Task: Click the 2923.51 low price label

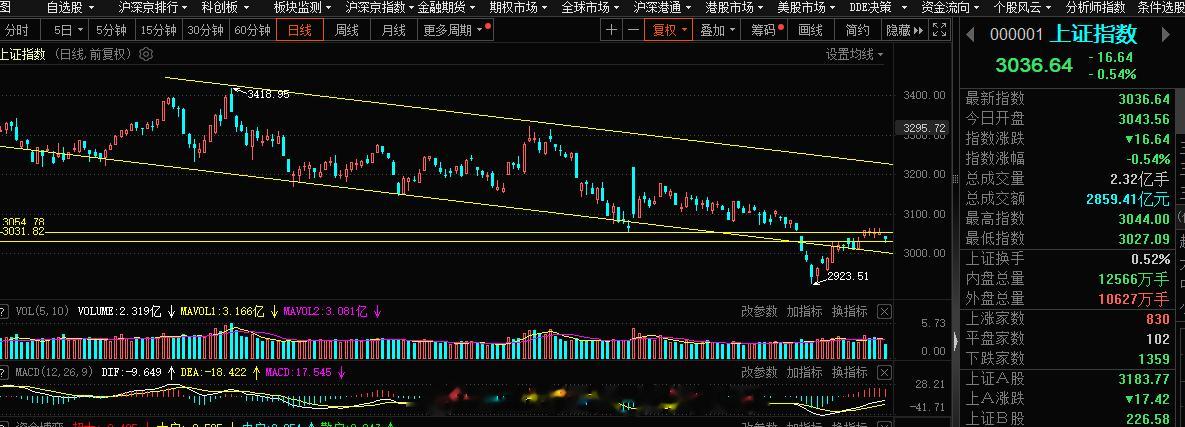Action: 848,276
